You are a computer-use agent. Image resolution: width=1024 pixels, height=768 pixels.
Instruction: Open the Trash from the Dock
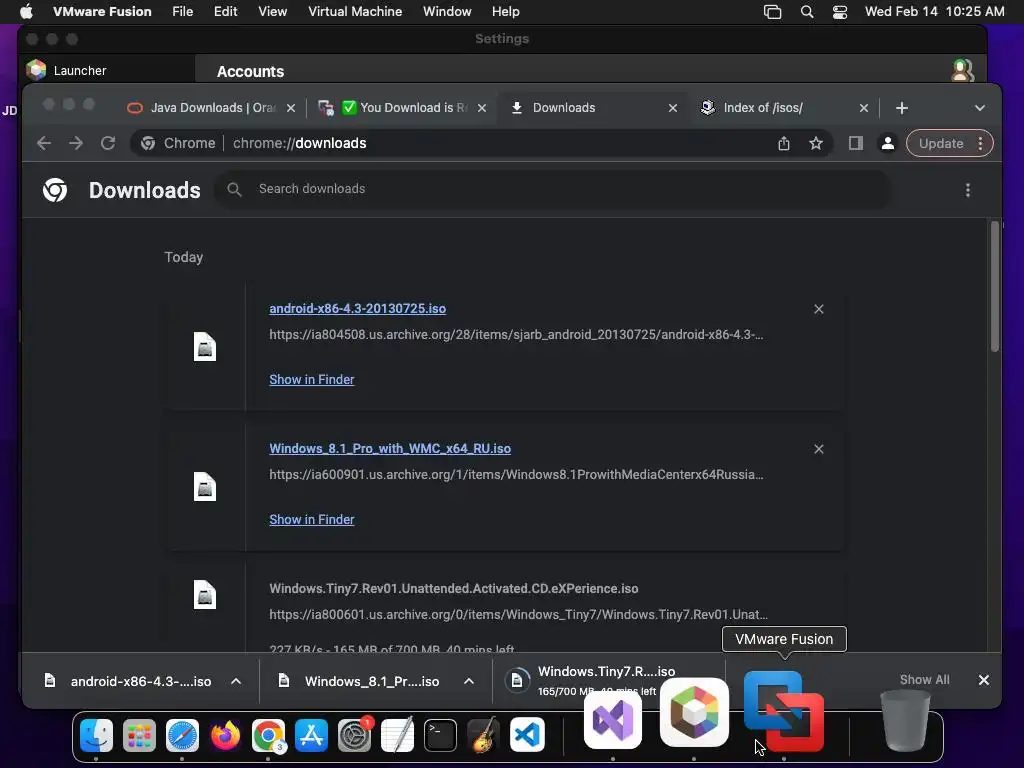[x=905, y=721]
